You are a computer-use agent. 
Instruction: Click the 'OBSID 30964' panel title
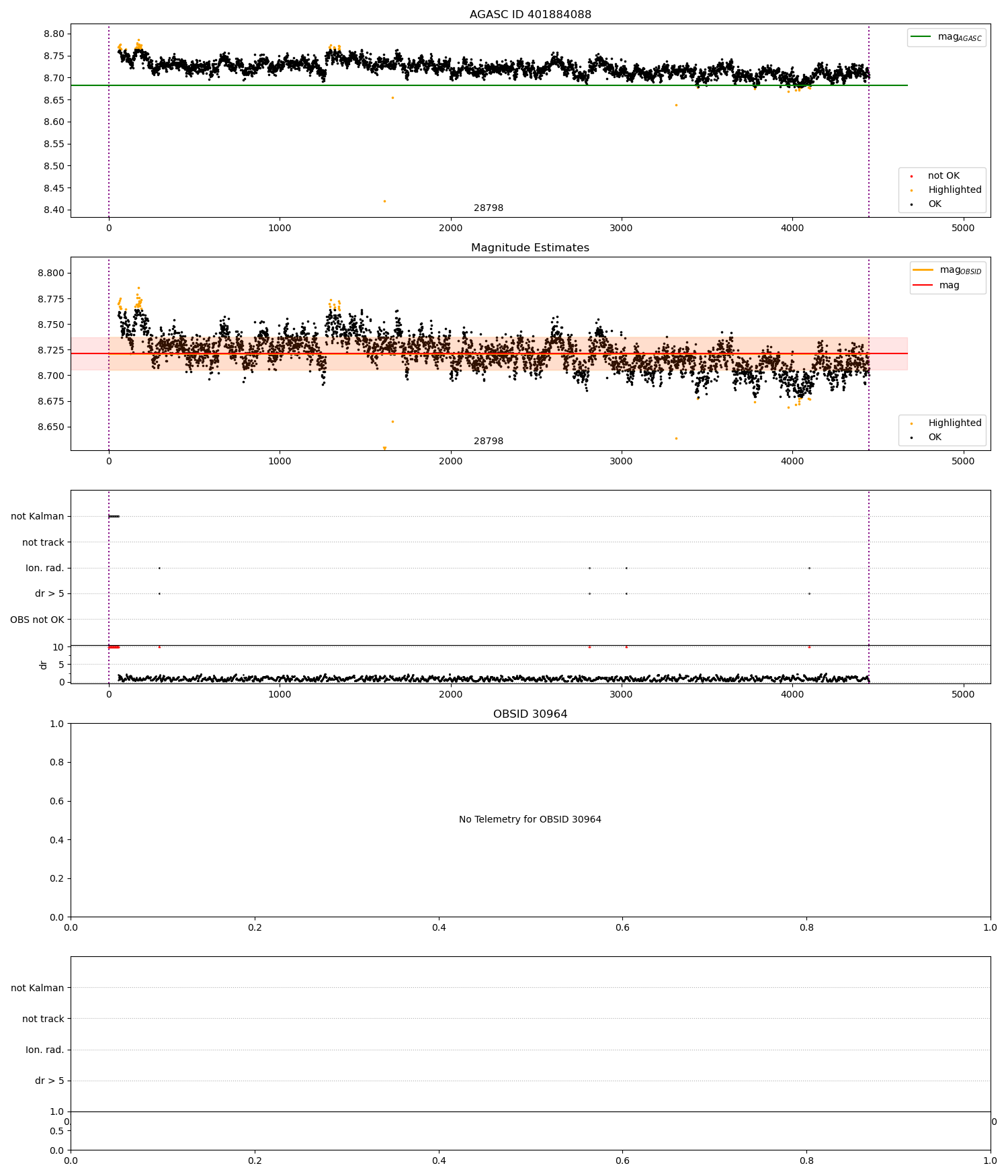click(x=530, y=714)
